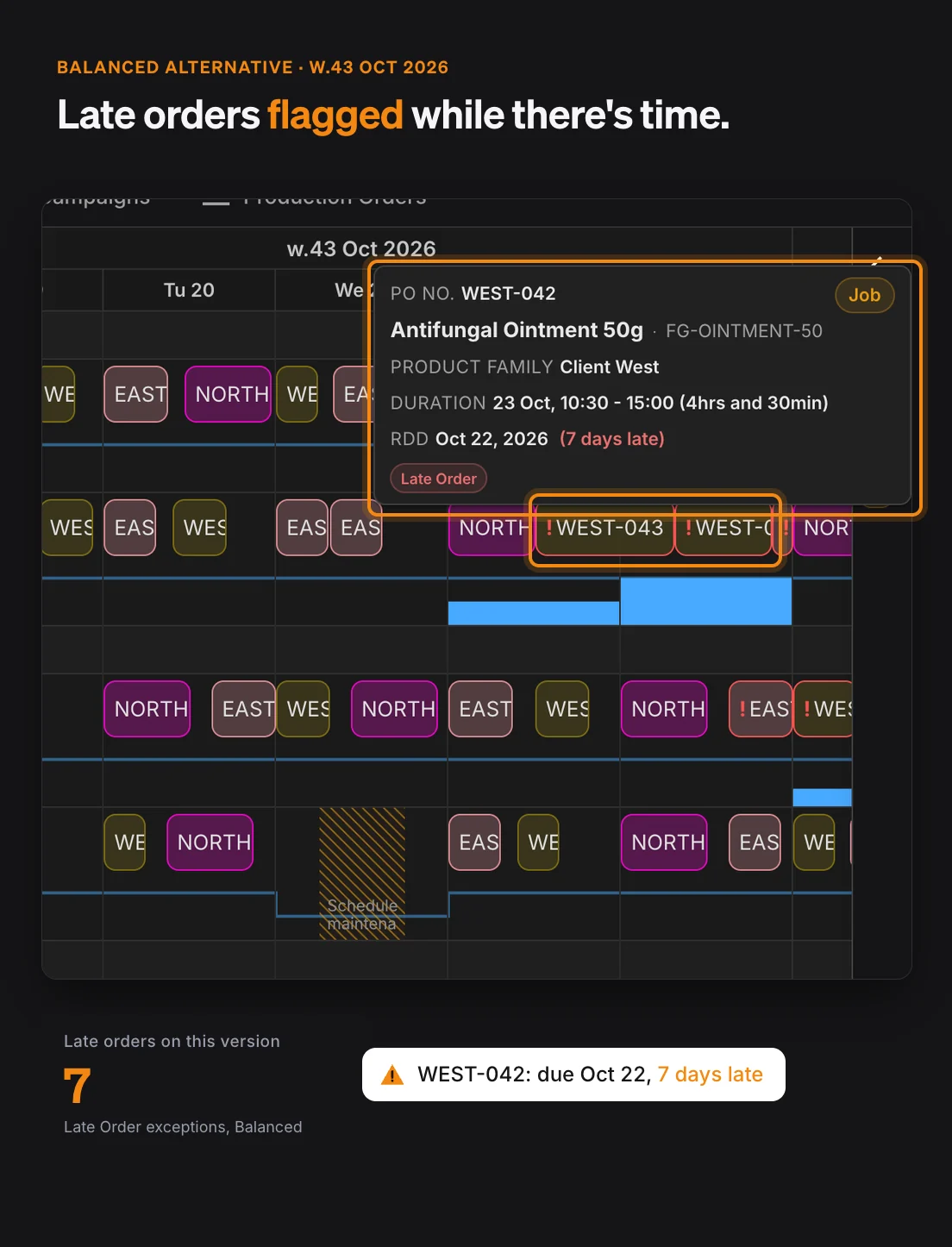Screen dimensions: 952x1247
Task: Click the 'FG-OINTMENT-50' item code
Action: pos(744,331)
